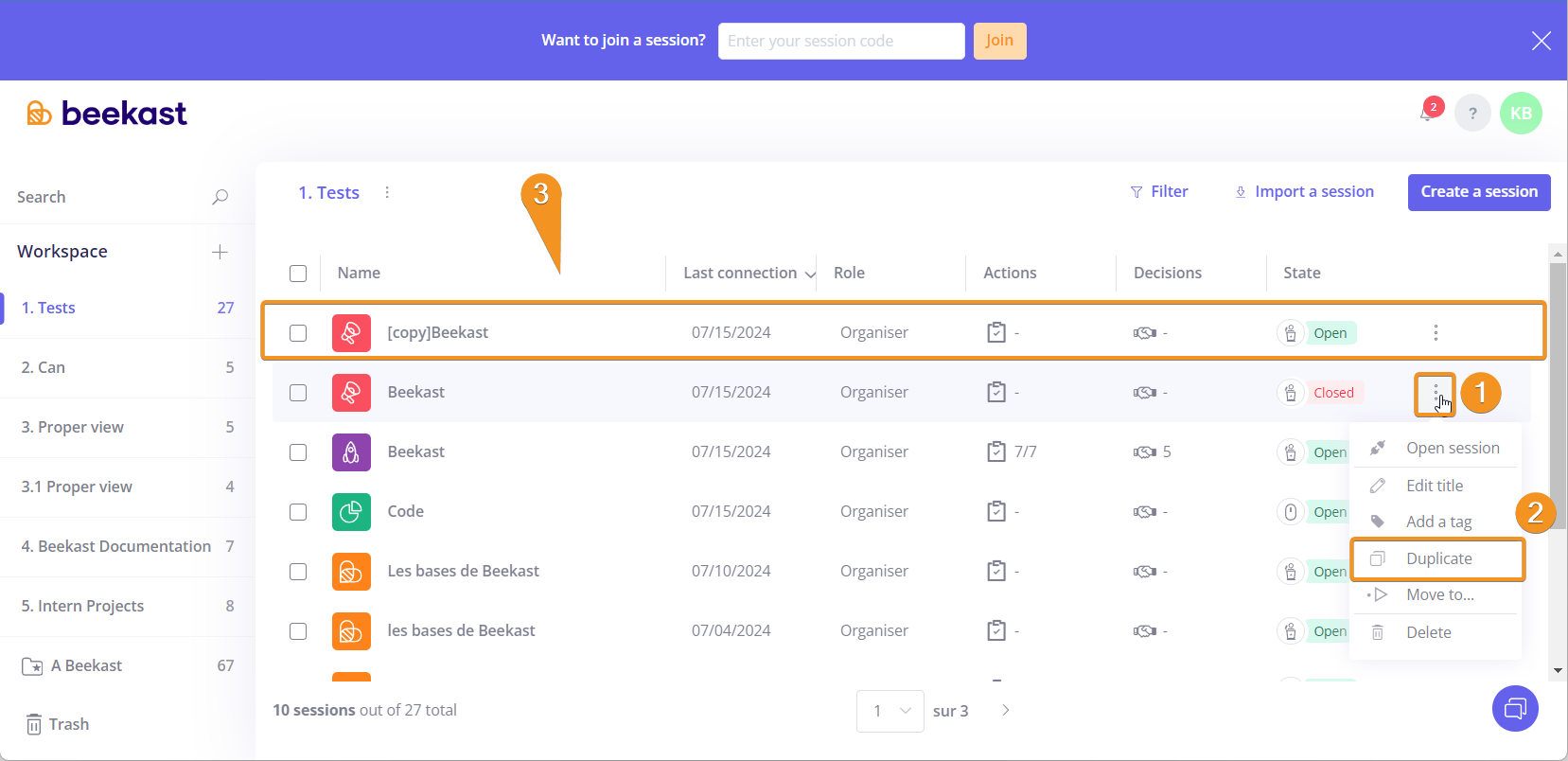Click the Name column header
Image resolution: width=1568 pixels, height=761 pixels.
[359, 273]
